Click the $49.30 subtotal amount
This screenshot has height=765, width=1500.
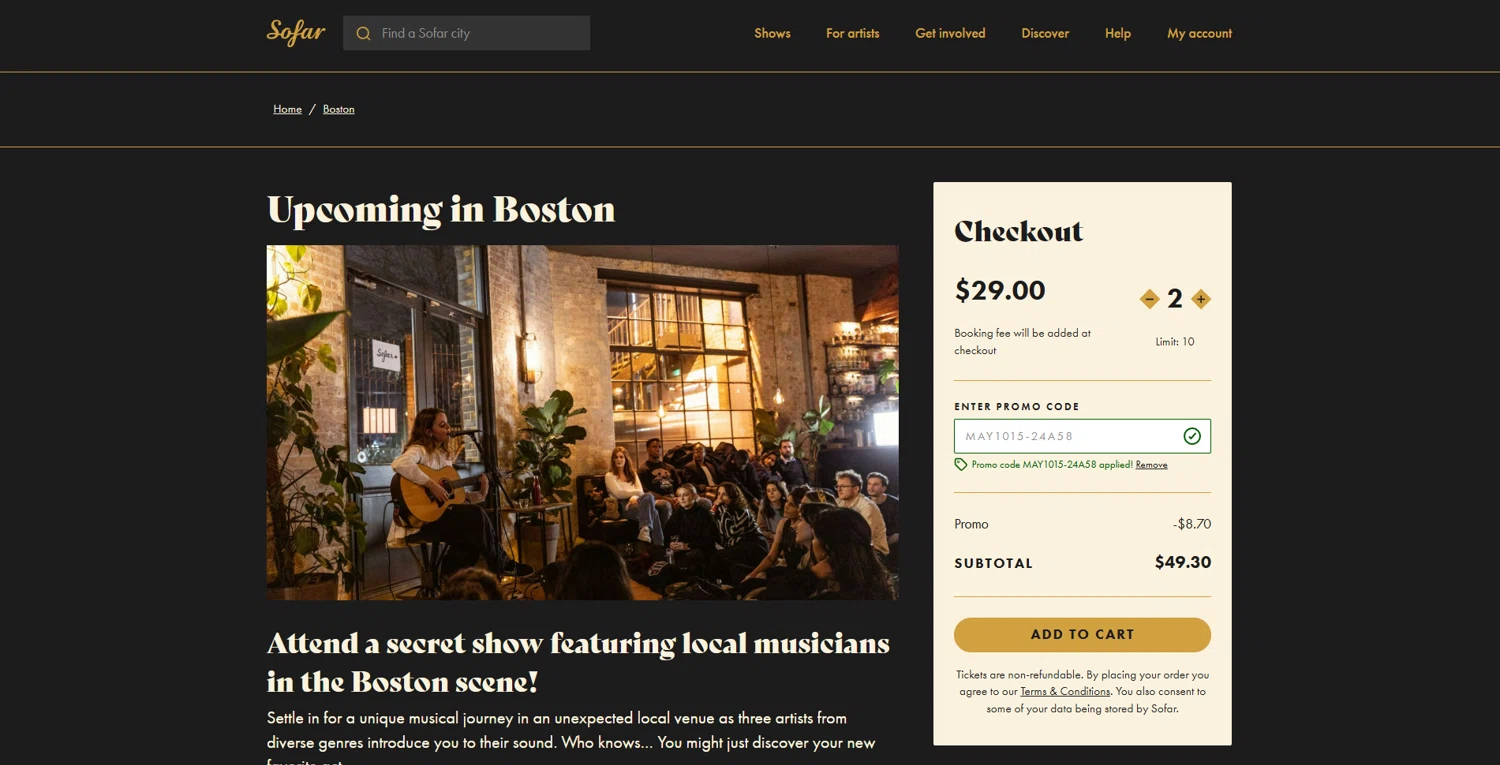(1183, 562)
